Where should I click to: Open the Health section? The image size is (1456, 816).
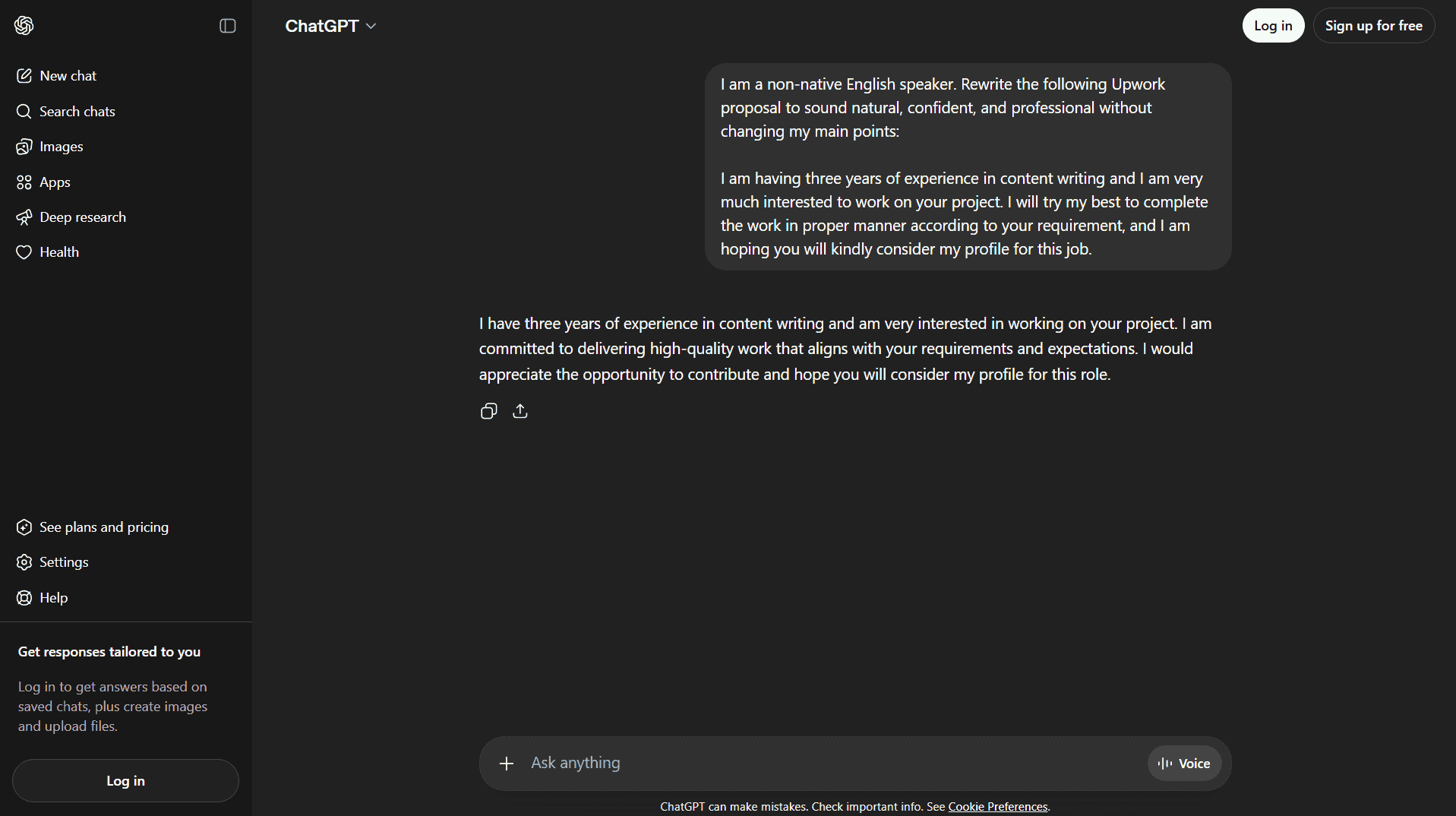(58, 251)
